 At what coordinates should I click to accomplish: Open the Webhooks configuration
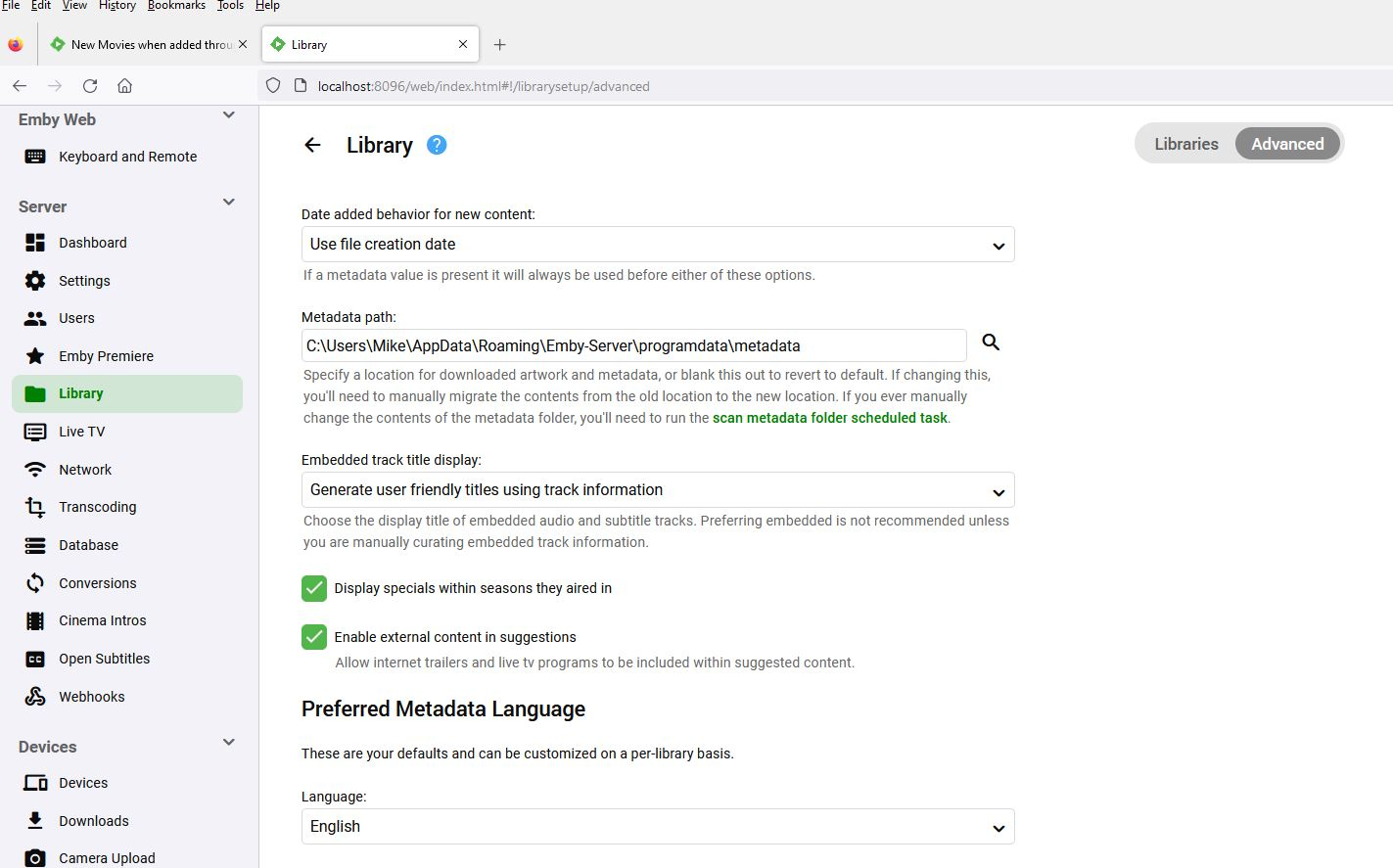91,696
